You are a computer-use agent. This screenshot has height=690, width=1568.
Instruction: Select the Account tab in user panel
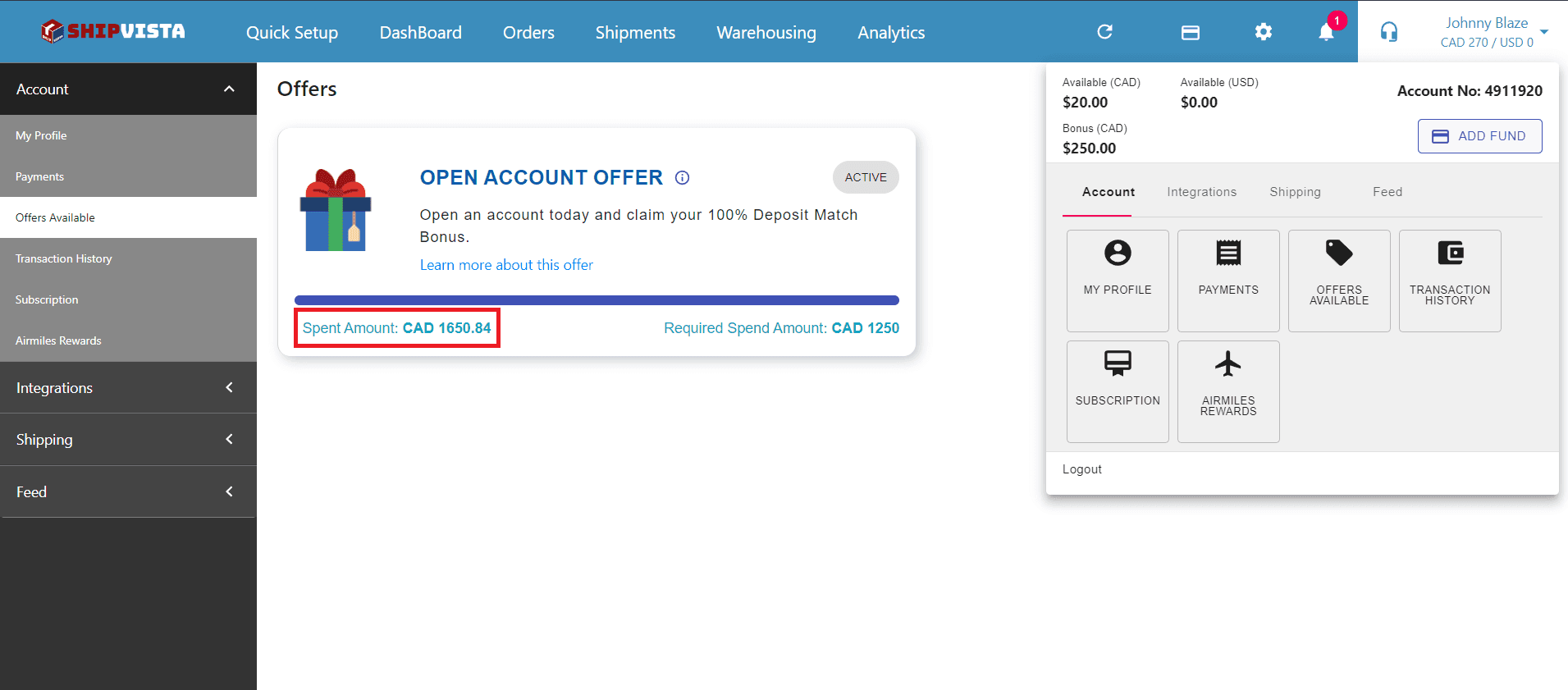1109,192
